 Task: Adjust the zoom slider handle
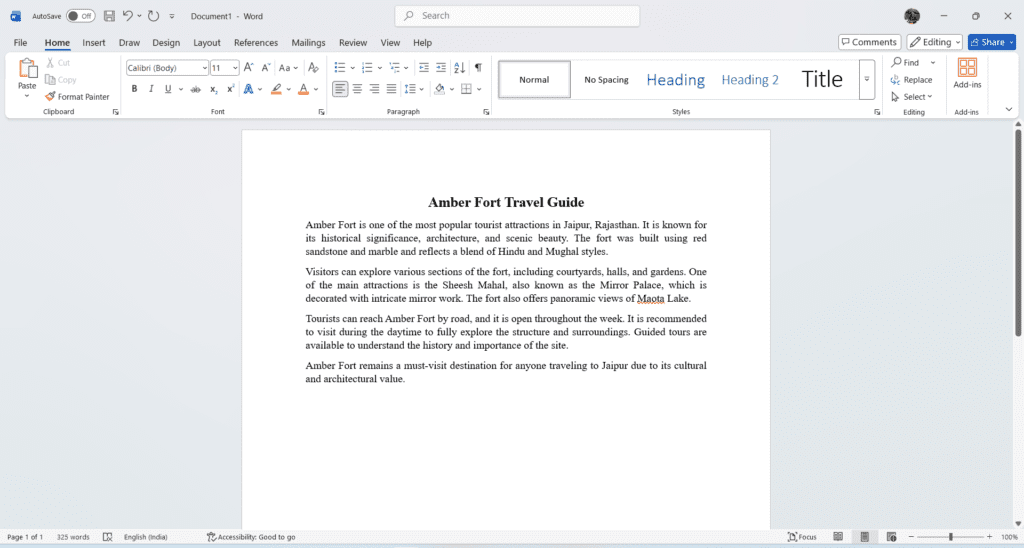click(x=951, y=537)
